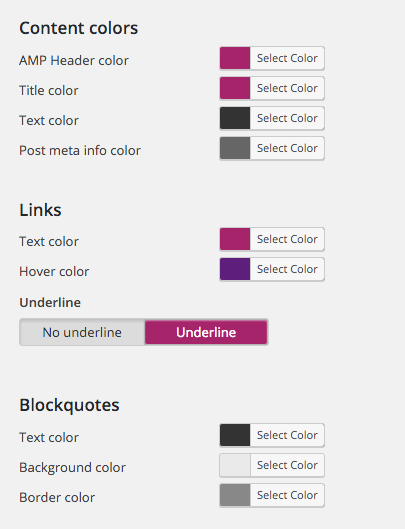
Task: Select the Underline toggle option
Action: (x=206, y=332)
